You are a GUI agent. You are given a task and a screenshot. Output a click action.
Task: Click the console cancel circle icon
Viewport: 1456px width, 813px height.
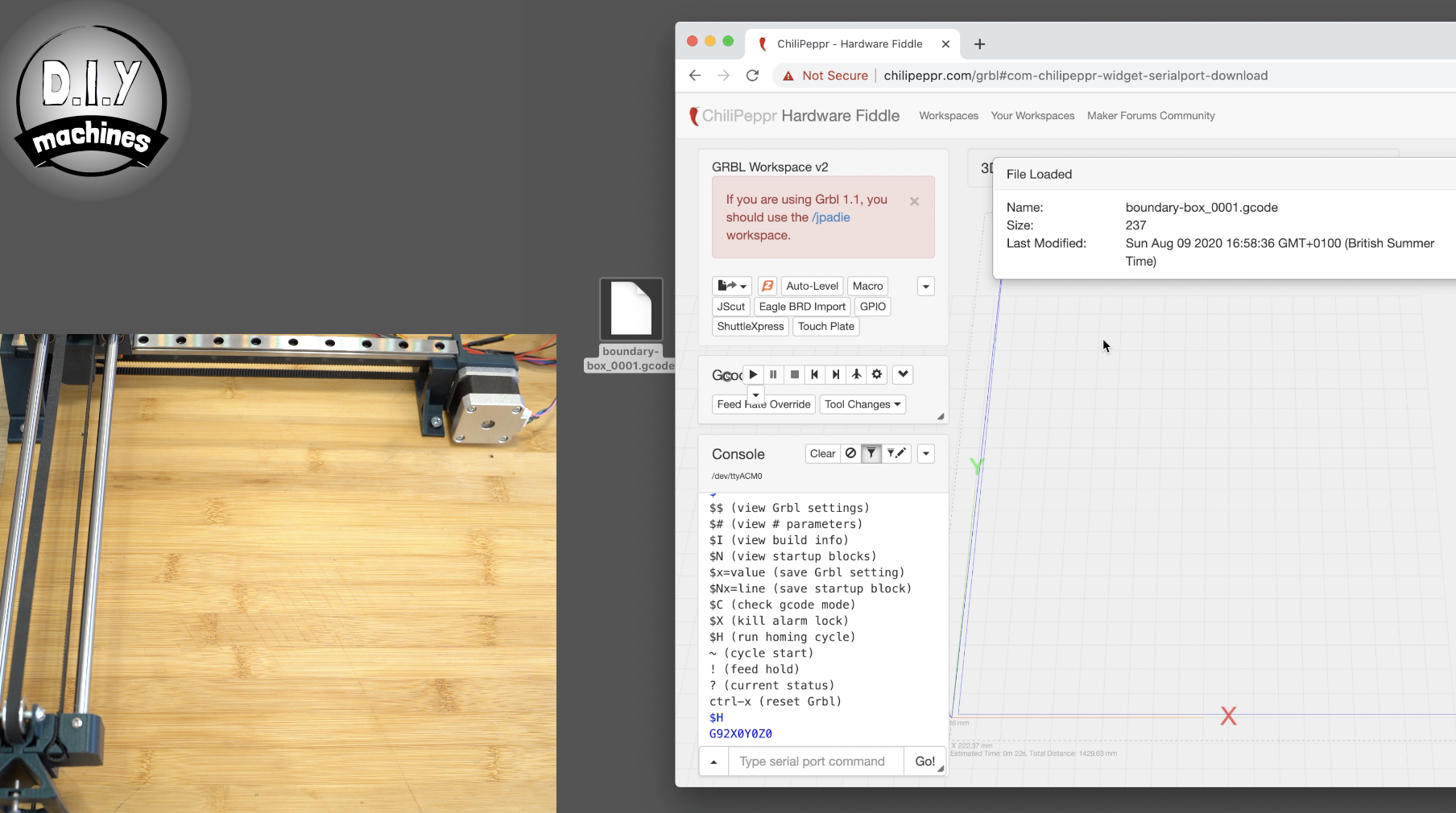click(x=850, y=453)
